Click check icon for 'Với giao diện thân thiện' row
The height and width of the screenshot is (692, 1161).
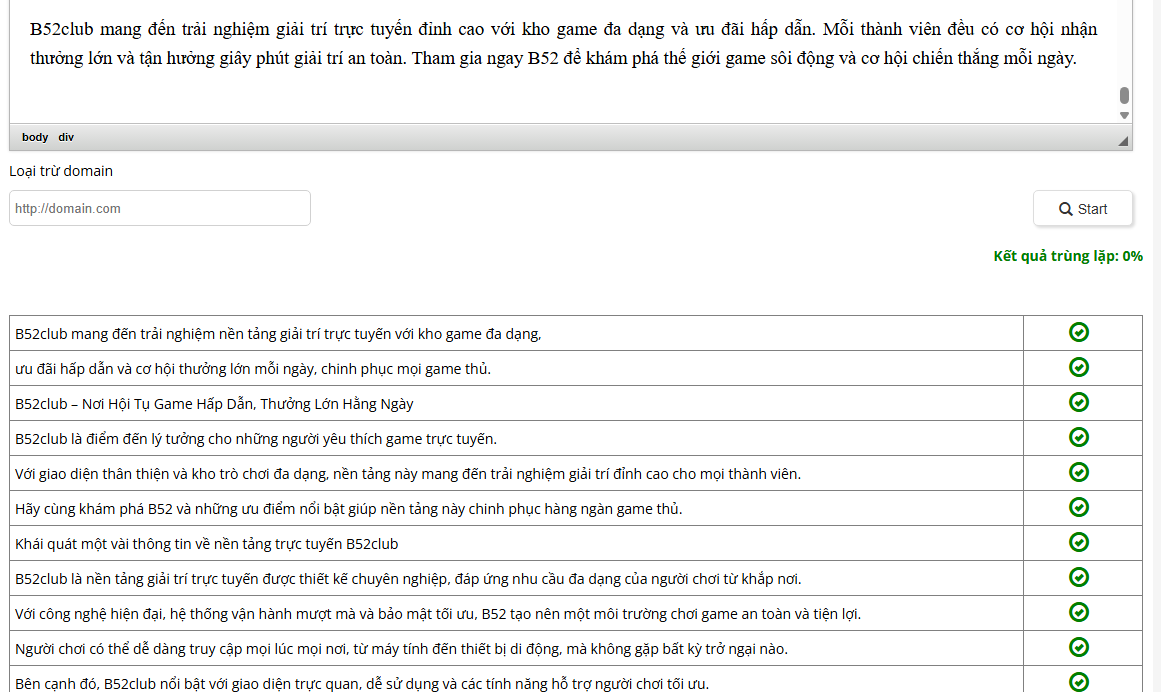coord(1079,472)
